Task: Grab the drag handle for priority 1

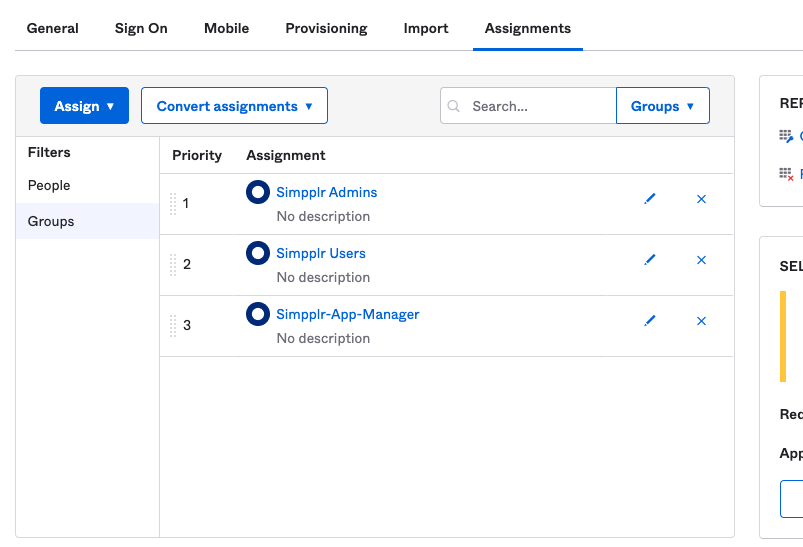Action: [x=173, y=204]
